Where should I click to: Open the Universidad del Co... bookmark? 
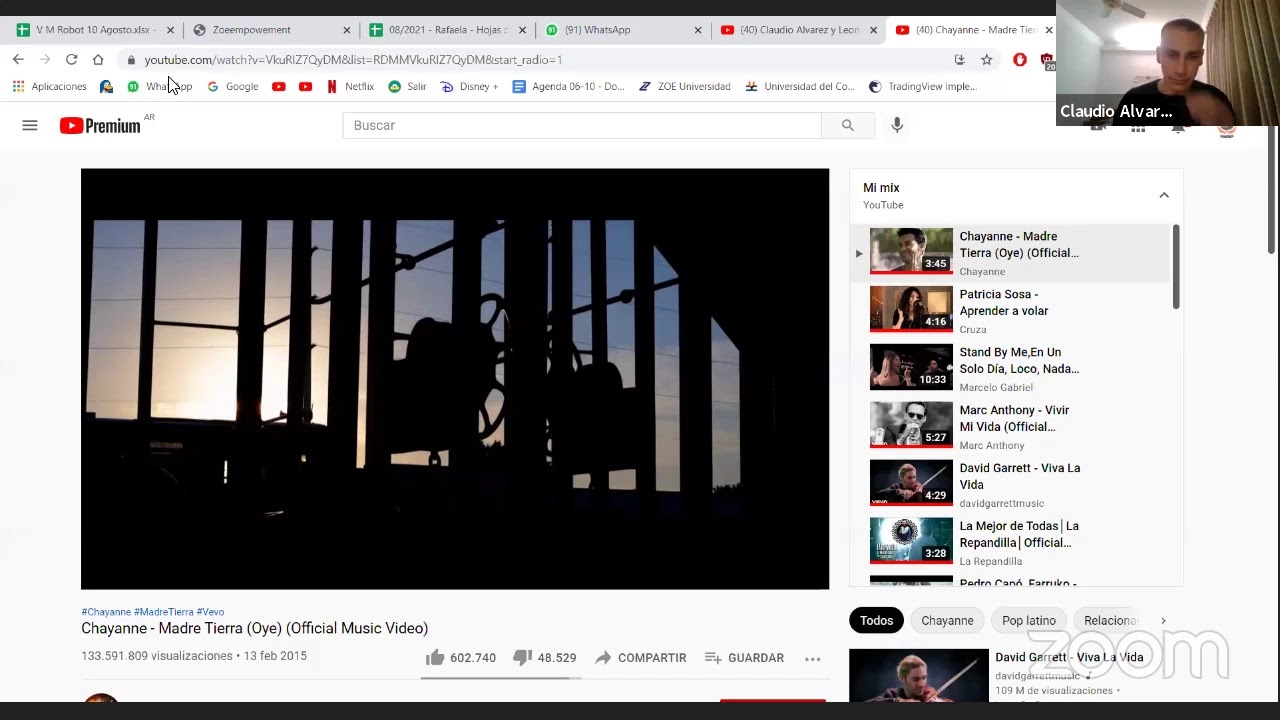(x=800, y=86)
